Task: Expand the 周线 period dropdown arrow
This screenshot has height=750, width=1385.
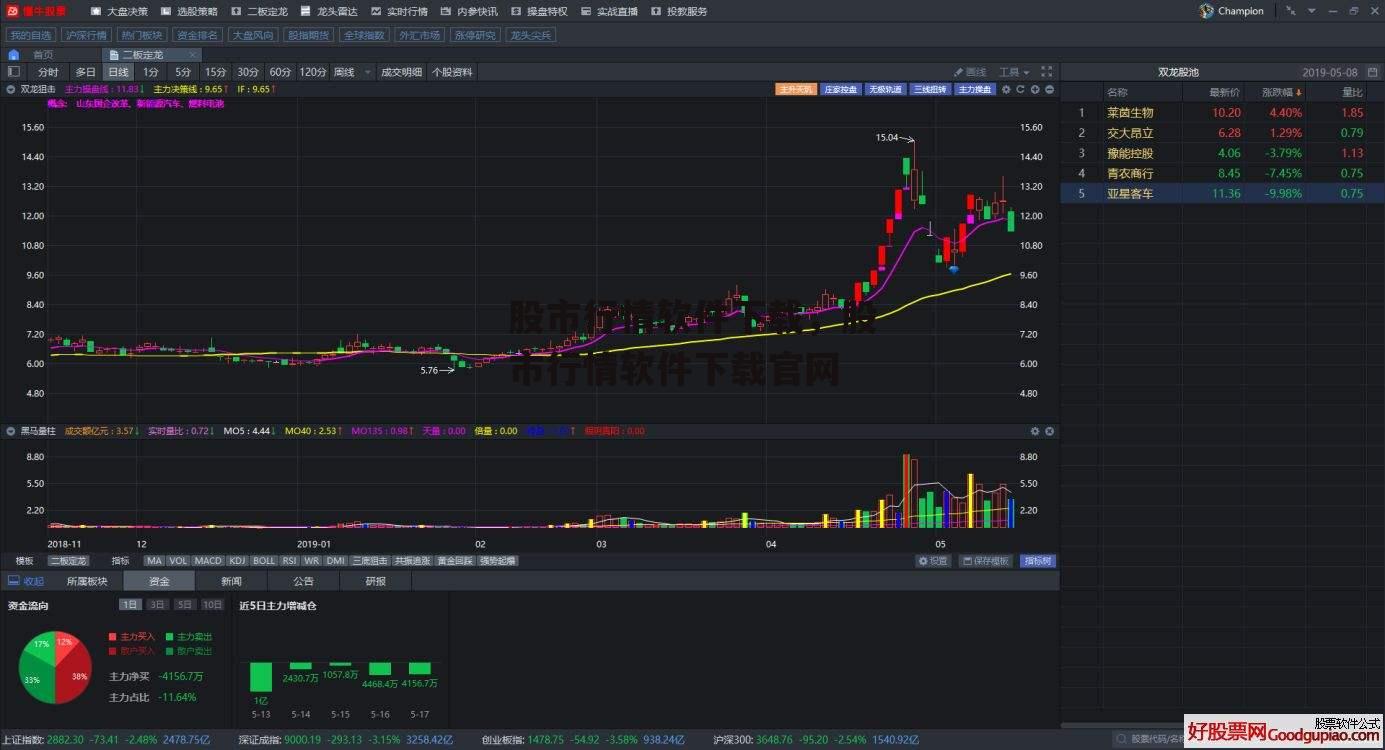Action: [x=368, y=73]
